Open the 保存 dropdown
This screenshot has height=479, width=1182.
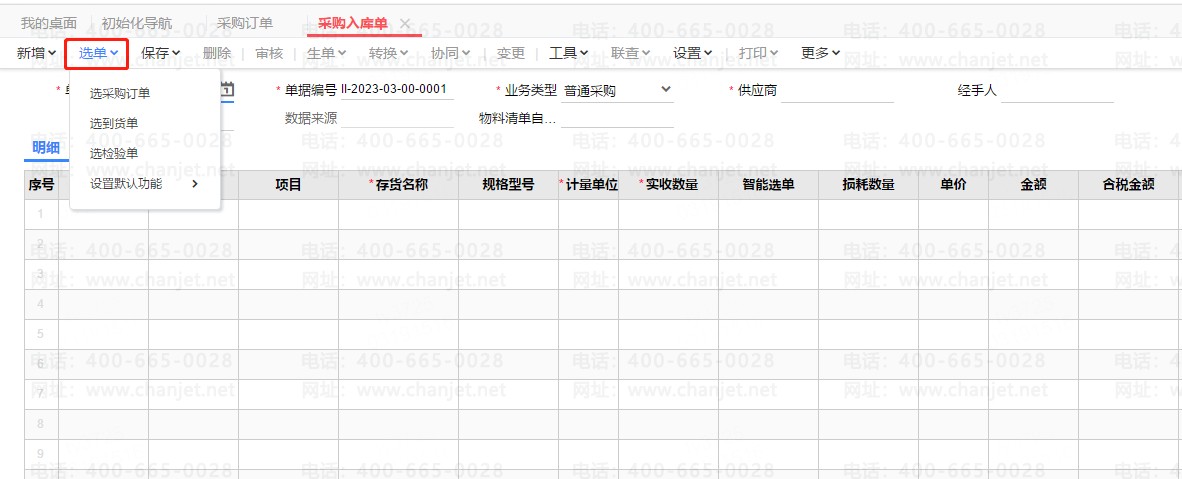(161, 53)
